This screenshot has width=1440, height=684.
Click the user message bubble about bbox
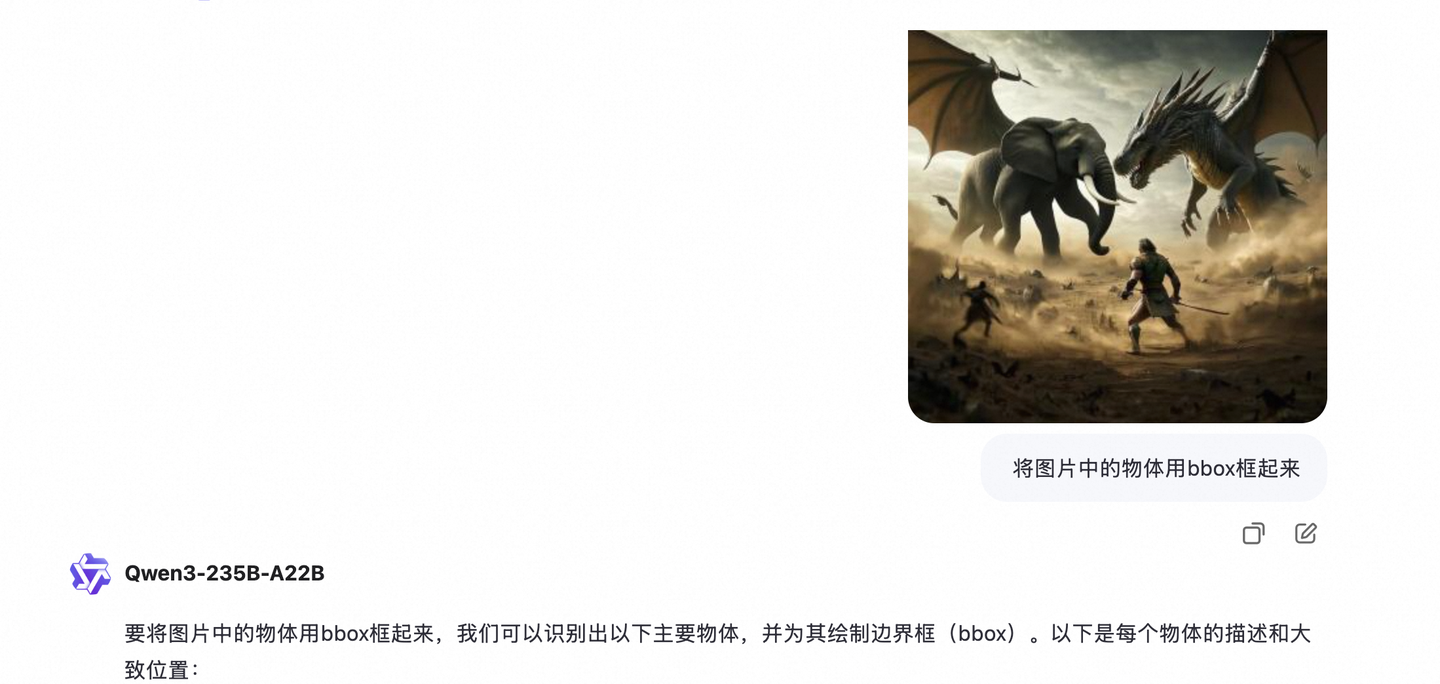1154,468
